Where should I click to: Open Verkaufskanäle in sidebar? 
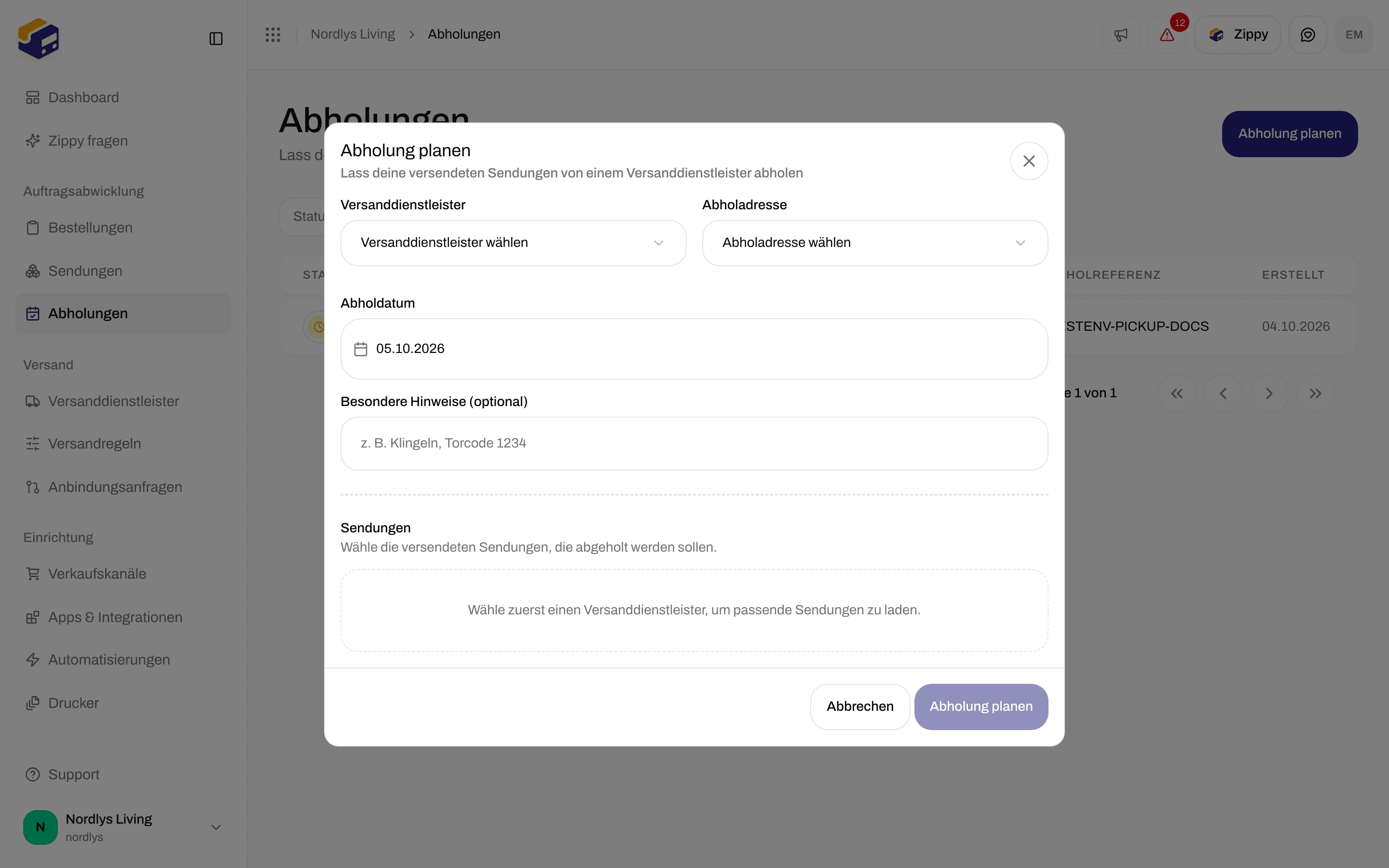(x=123, y=574)
